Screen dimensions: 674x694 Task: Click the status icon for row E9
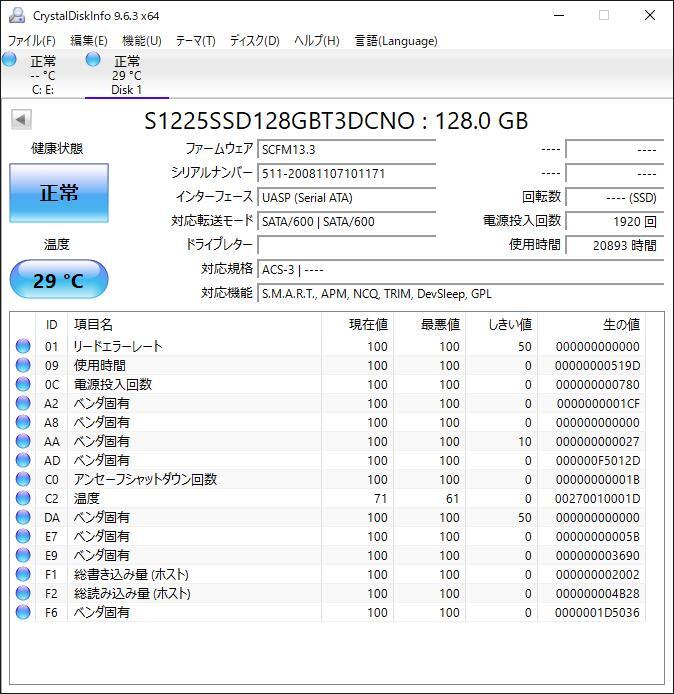pos(23,555)
